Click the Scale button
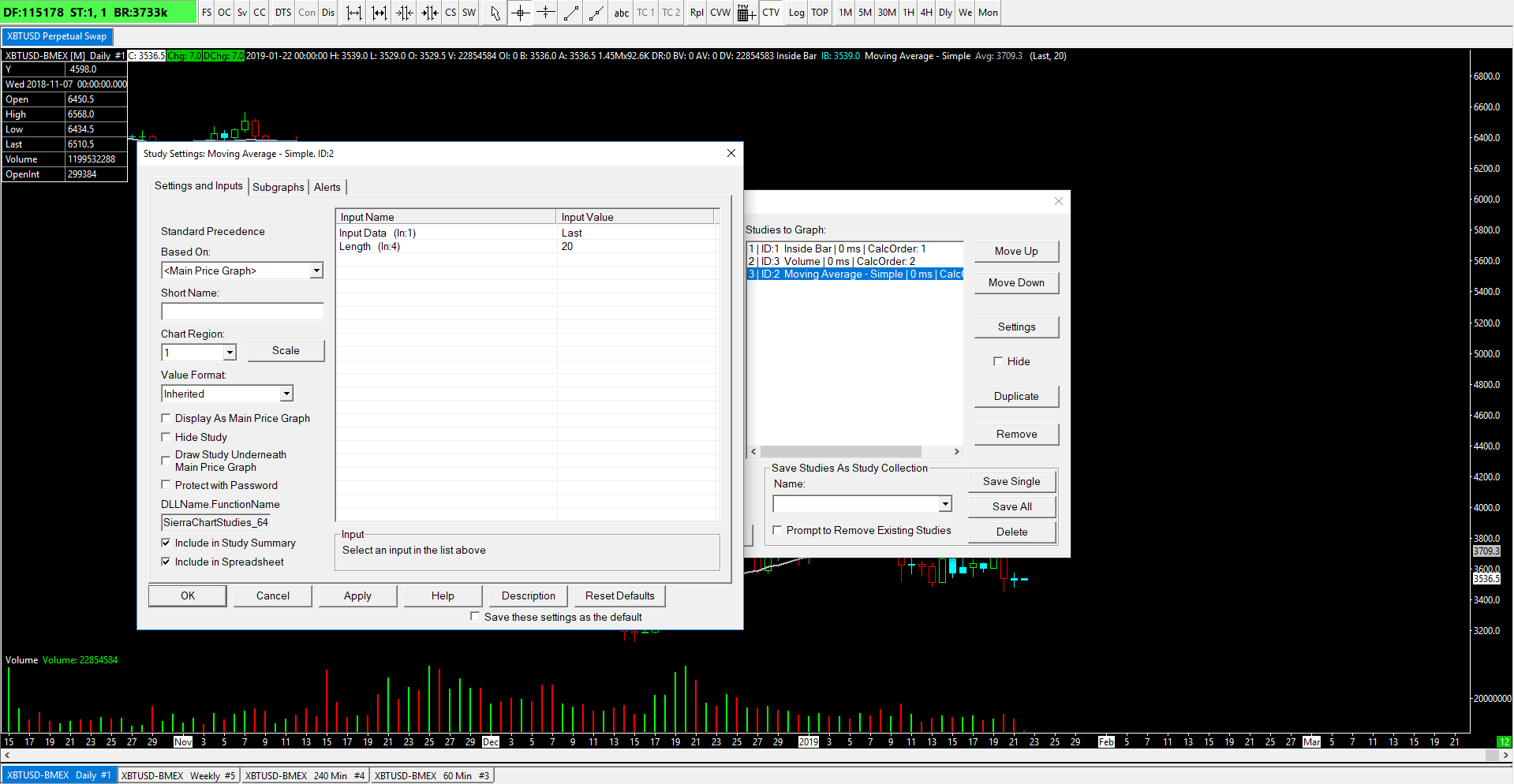The image size is (1514, 784). coord(286,351)
